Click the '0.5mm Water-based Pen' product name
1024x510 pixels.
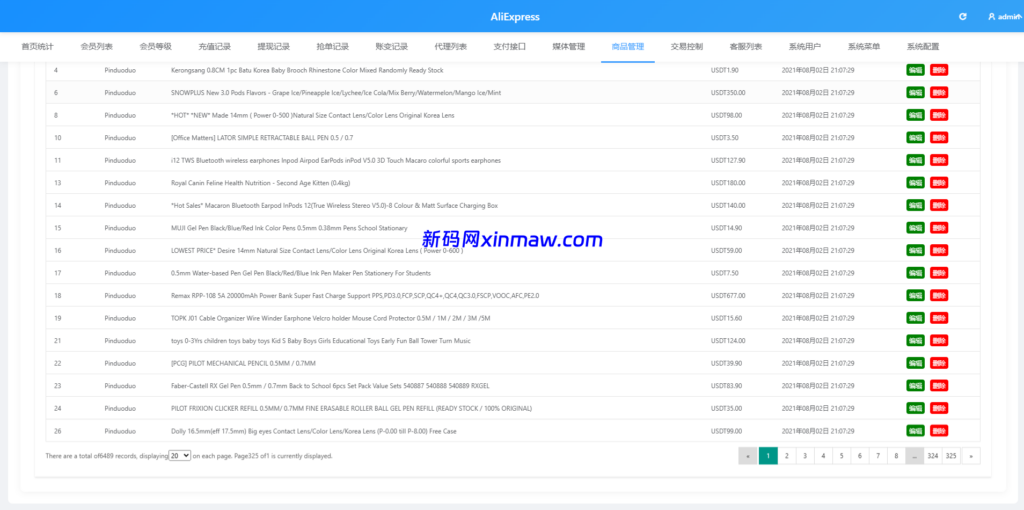point(300,273)
